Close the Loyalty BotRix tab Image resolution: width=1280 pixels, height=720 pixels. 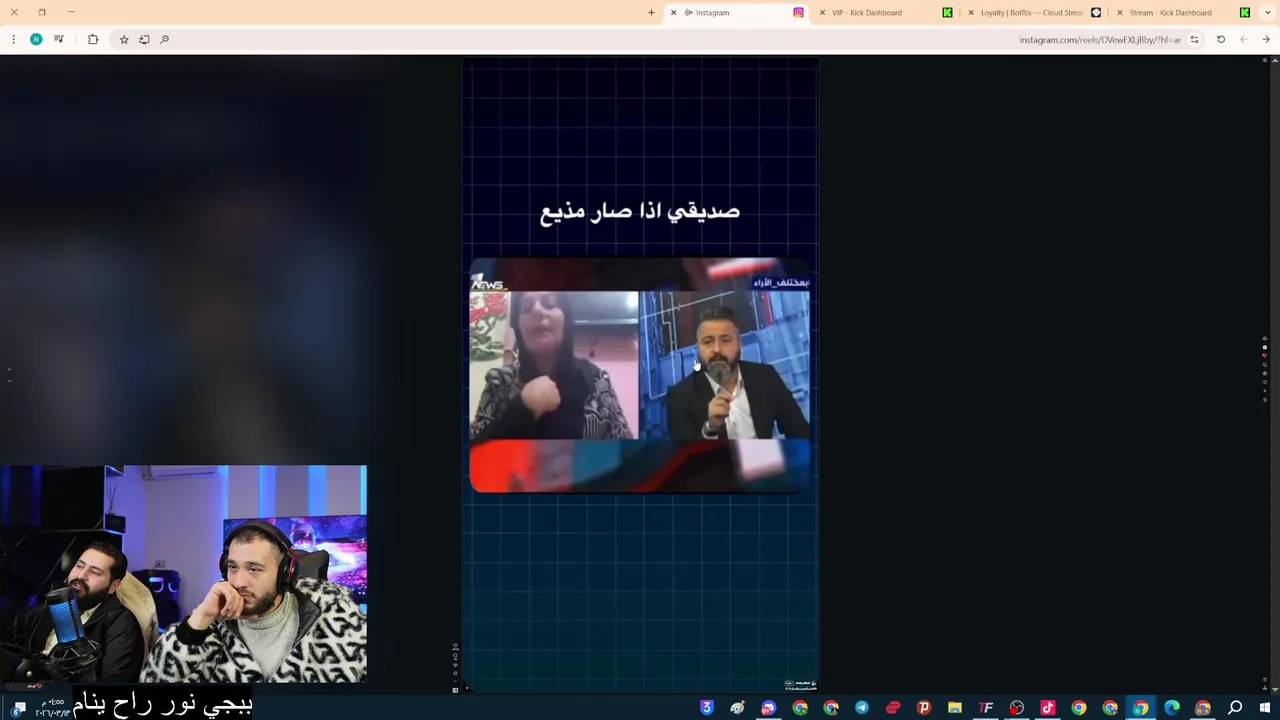[970, 12]
